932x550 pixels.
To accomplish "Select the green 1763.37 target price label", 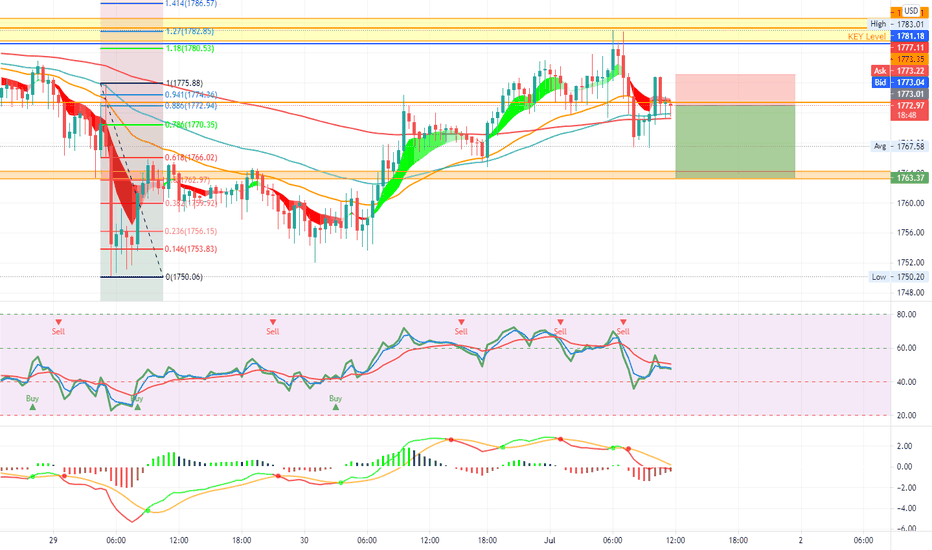I will pyautogui.click(x=909, y=178).
